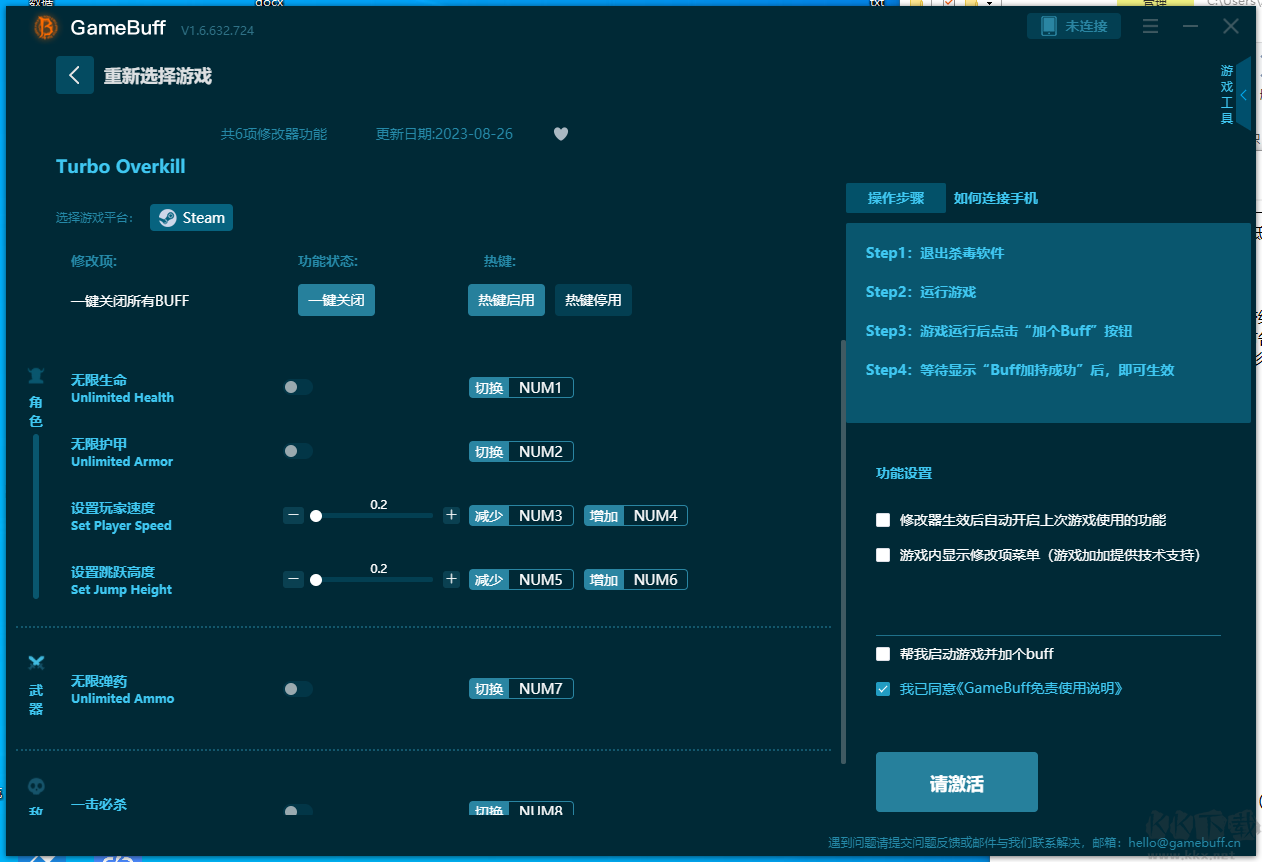Screen dimensions: 1262x862
Task: Click the Unlimited Armor label
Action: (122, 462)
